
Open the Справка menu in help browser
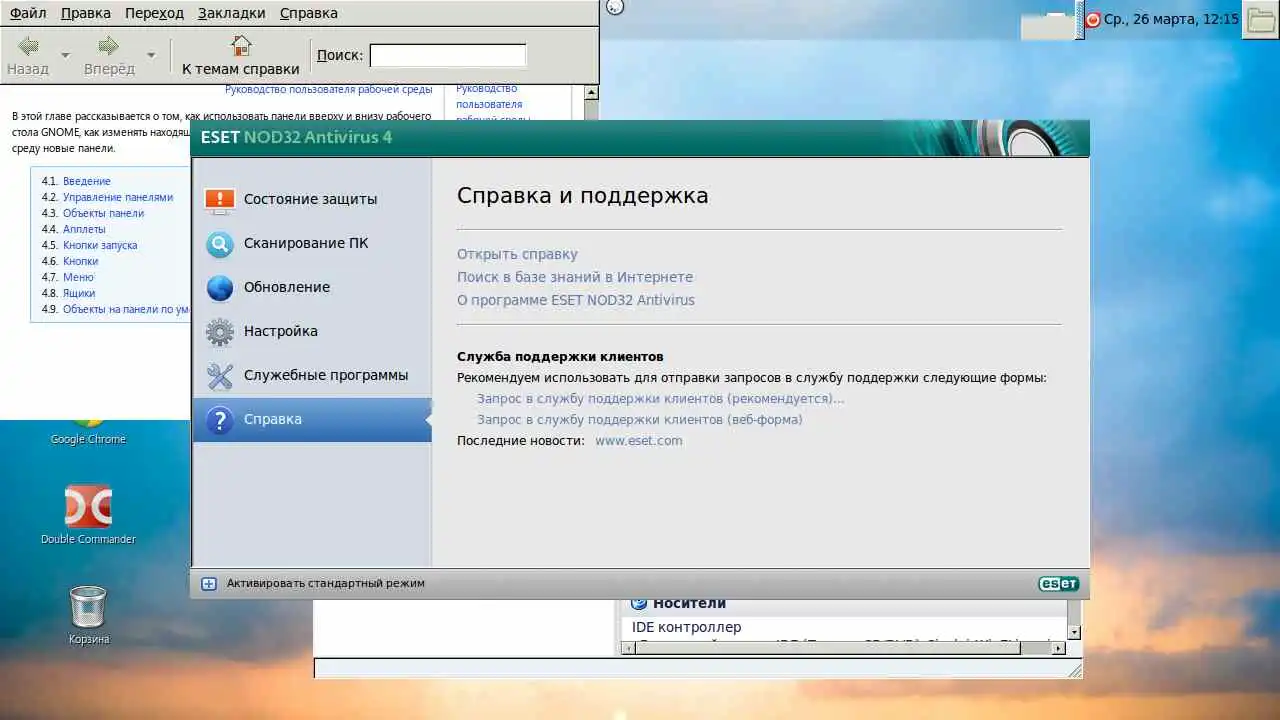click(x=309, y=13)
